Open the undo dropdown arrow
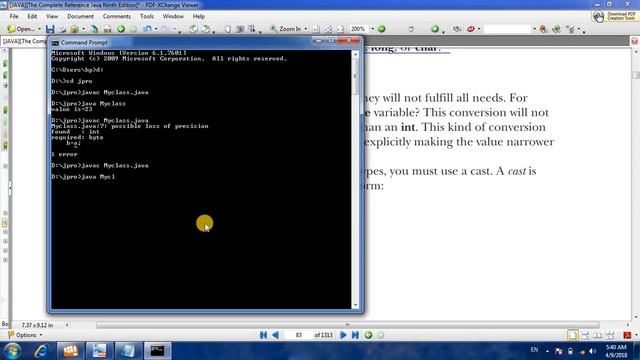The height and width of the screenshot is (360, 640). pyautogui.click(x=156, y=29)
